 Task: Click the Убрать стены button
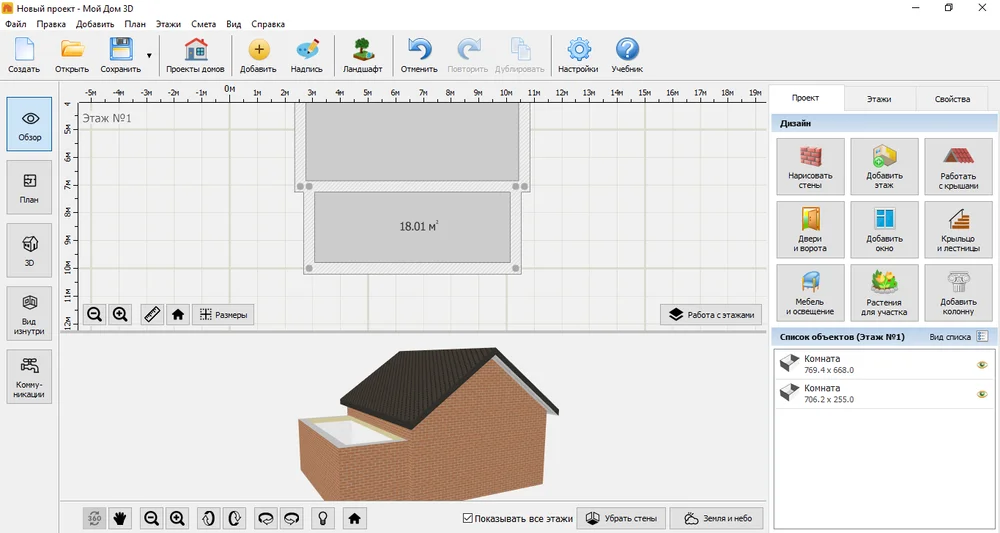pos(622,518)
